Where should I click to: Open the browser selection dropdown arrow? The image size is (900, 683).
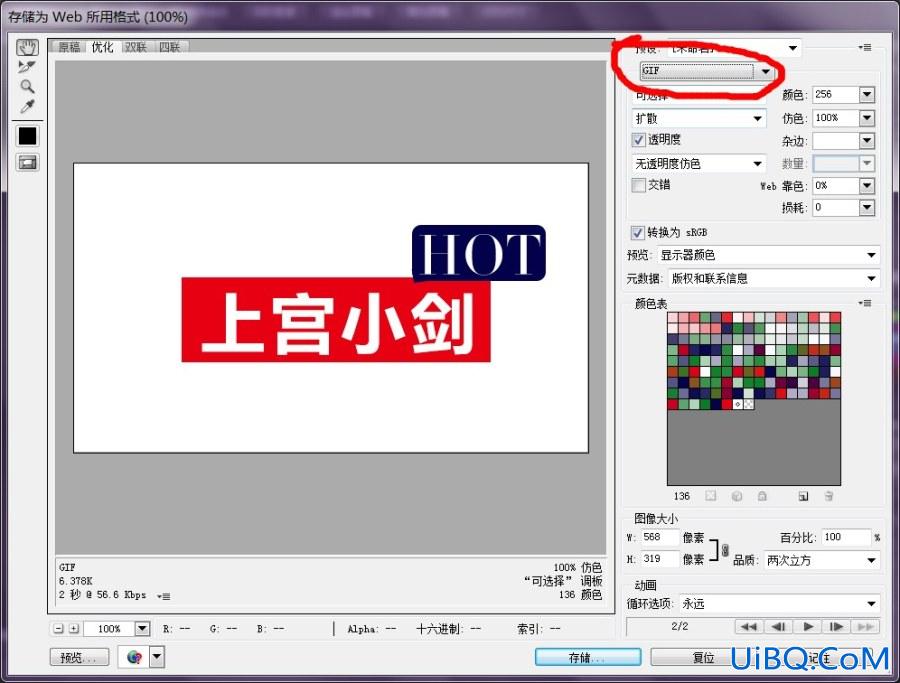tap(157, 657)
